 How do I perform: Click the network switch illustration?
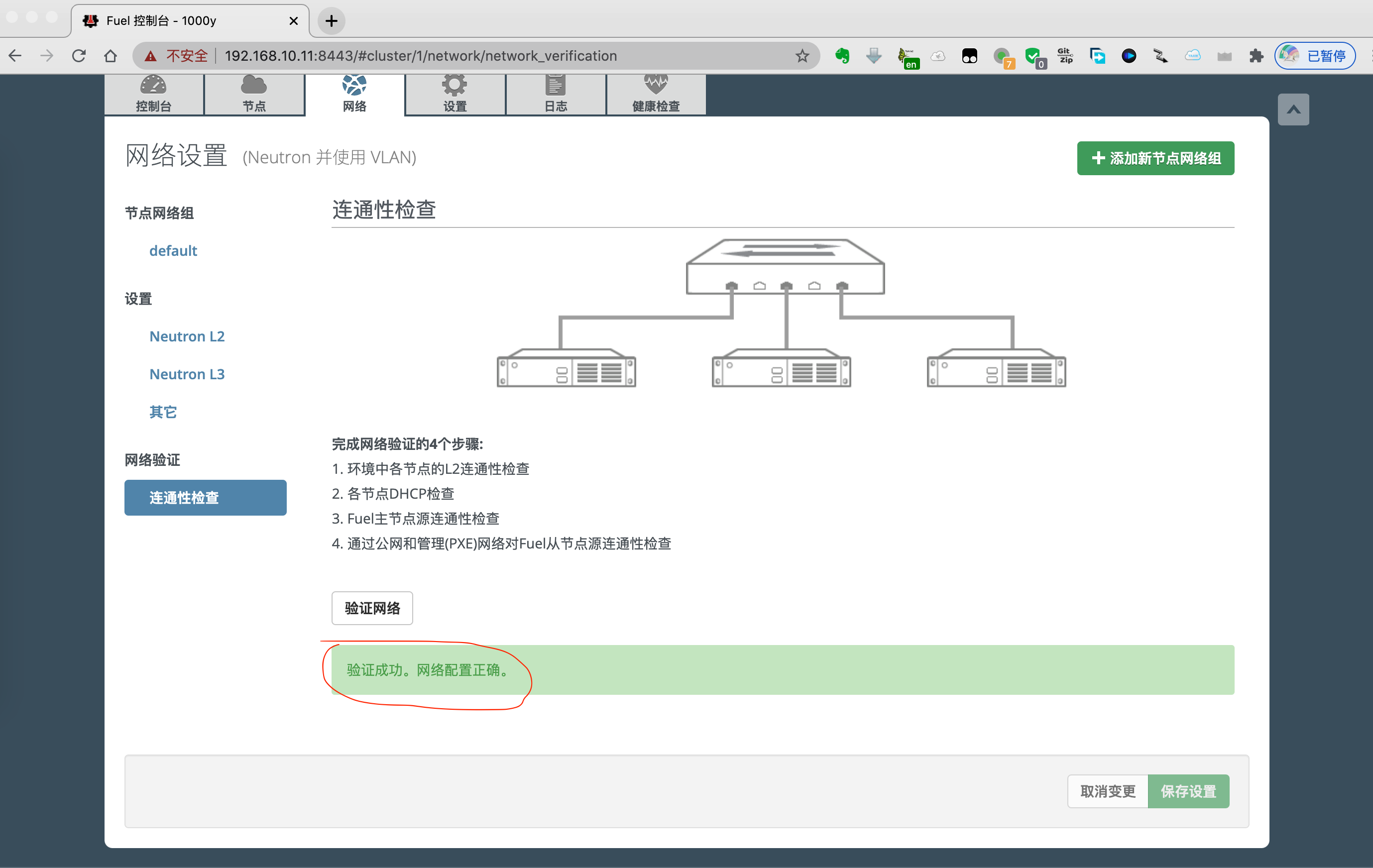tap(785, 267)
